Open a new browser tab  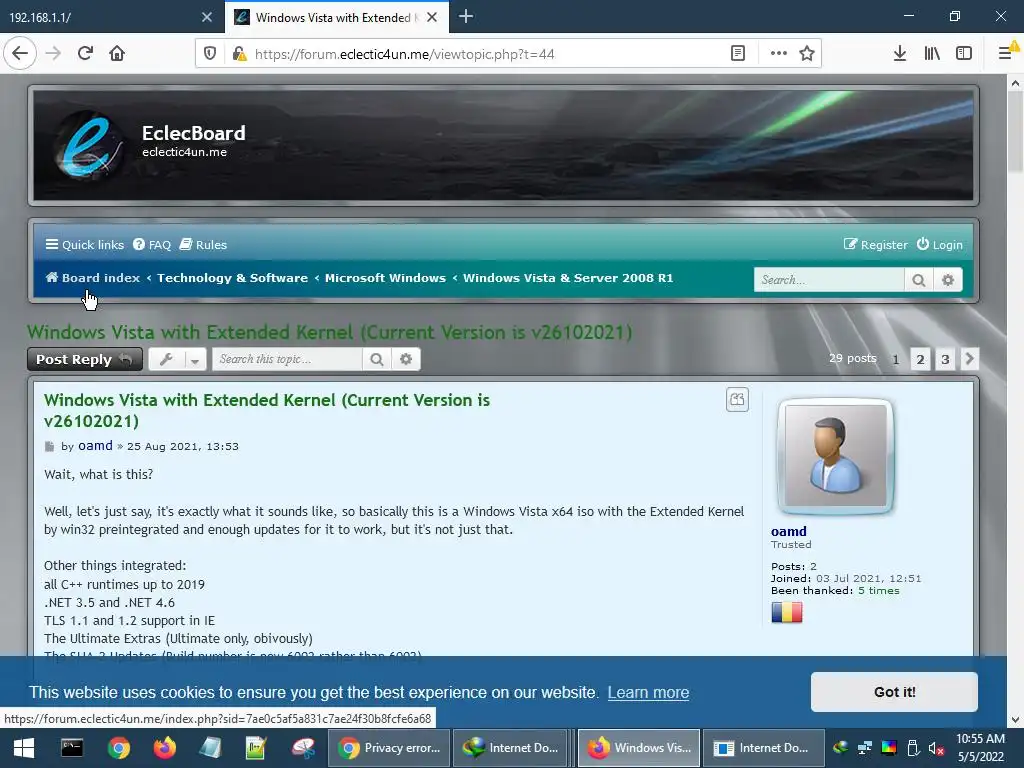pyautogui.click(x=466, y=16)
